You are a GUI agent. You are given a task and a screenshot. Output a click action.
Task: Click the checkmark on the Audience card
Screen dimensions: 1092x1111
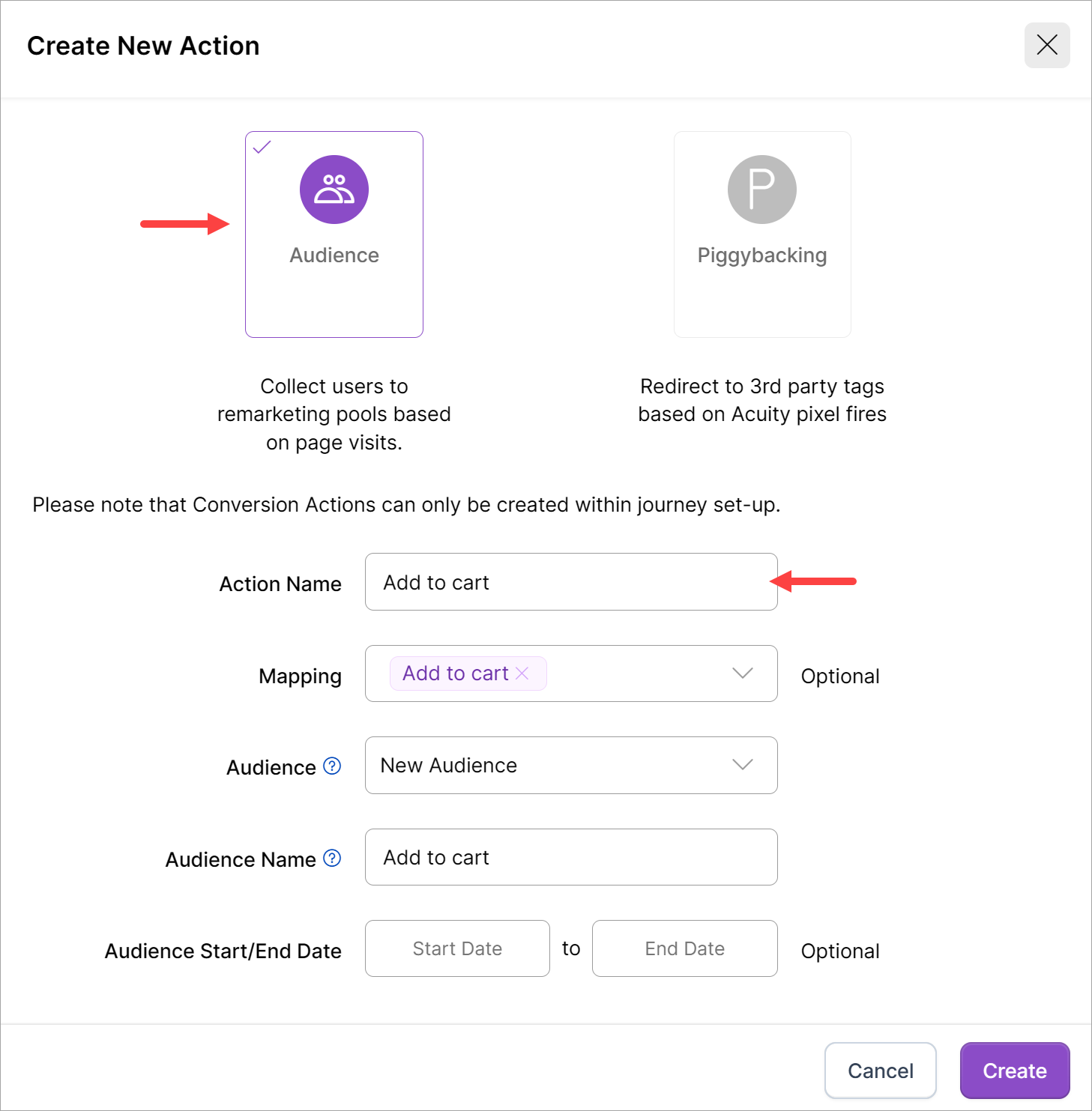coord(262,148)
